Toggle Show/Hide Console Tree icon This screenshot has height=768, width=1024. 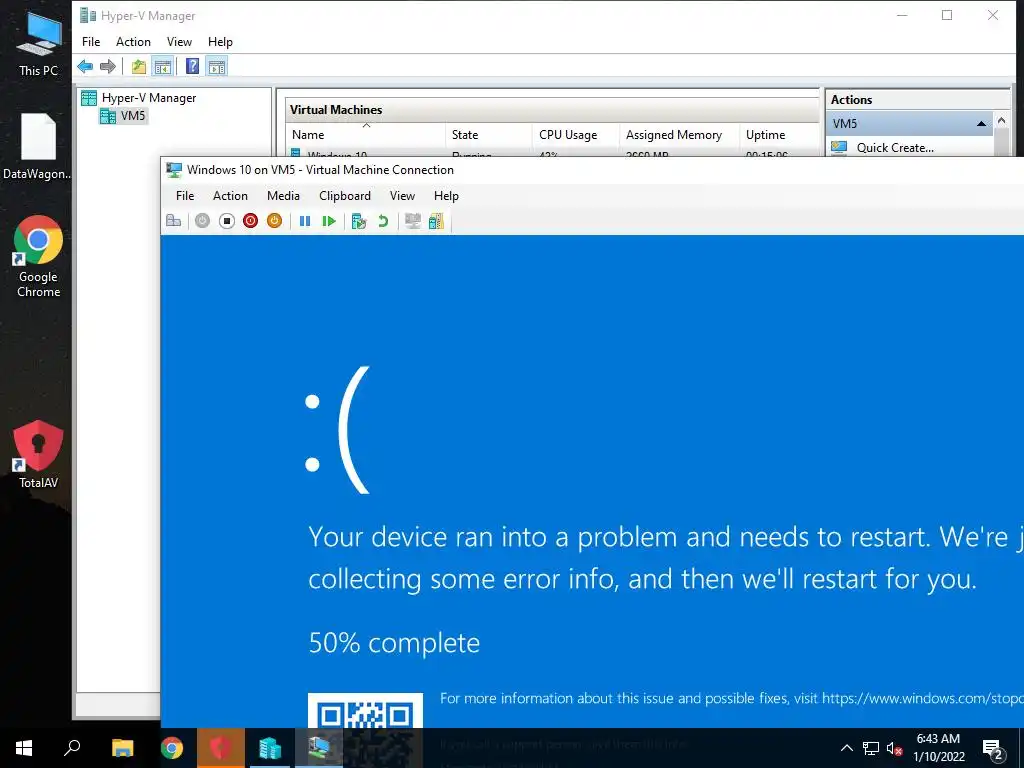coord(163,67)
